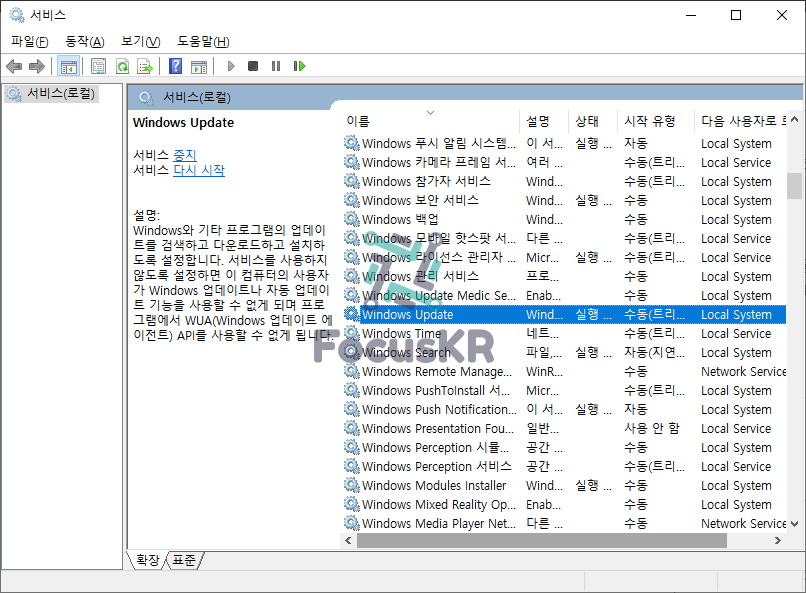The height and width of the screenshot is (593, 806).
Task: Open the 보기(V) menu
Action: tap(141, 42)
